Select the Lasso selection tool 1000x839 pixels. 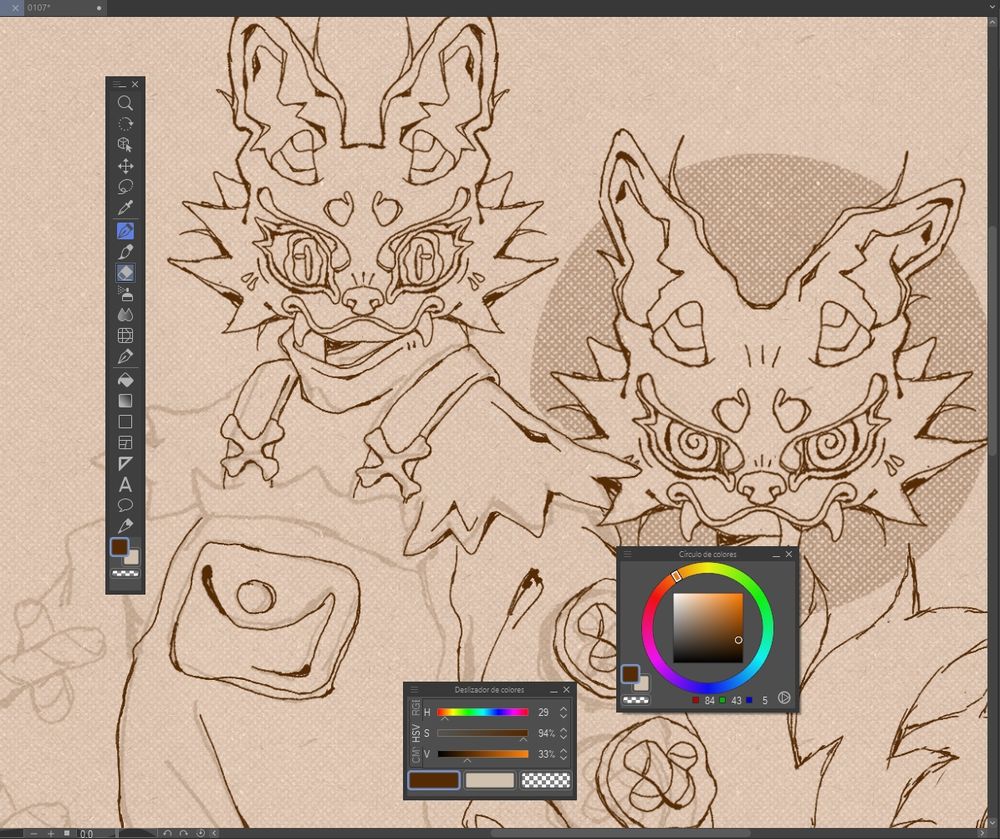point(125,187)
